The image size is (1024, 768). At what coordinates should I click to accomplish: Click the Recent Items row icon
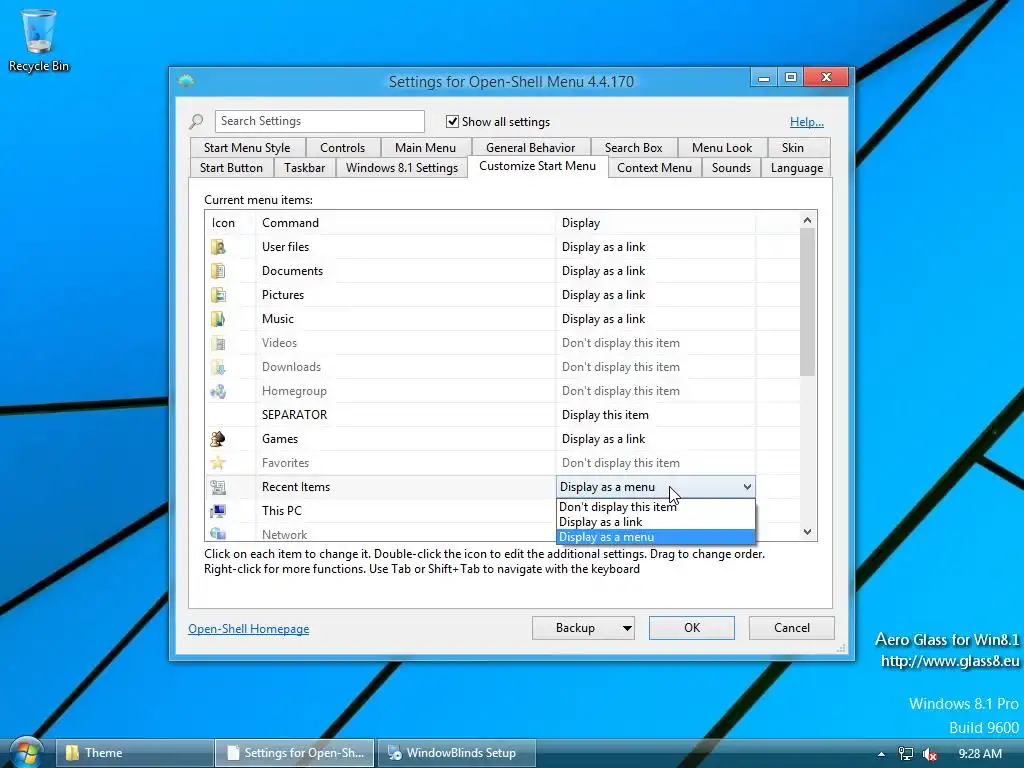click(x=218, y=487)
